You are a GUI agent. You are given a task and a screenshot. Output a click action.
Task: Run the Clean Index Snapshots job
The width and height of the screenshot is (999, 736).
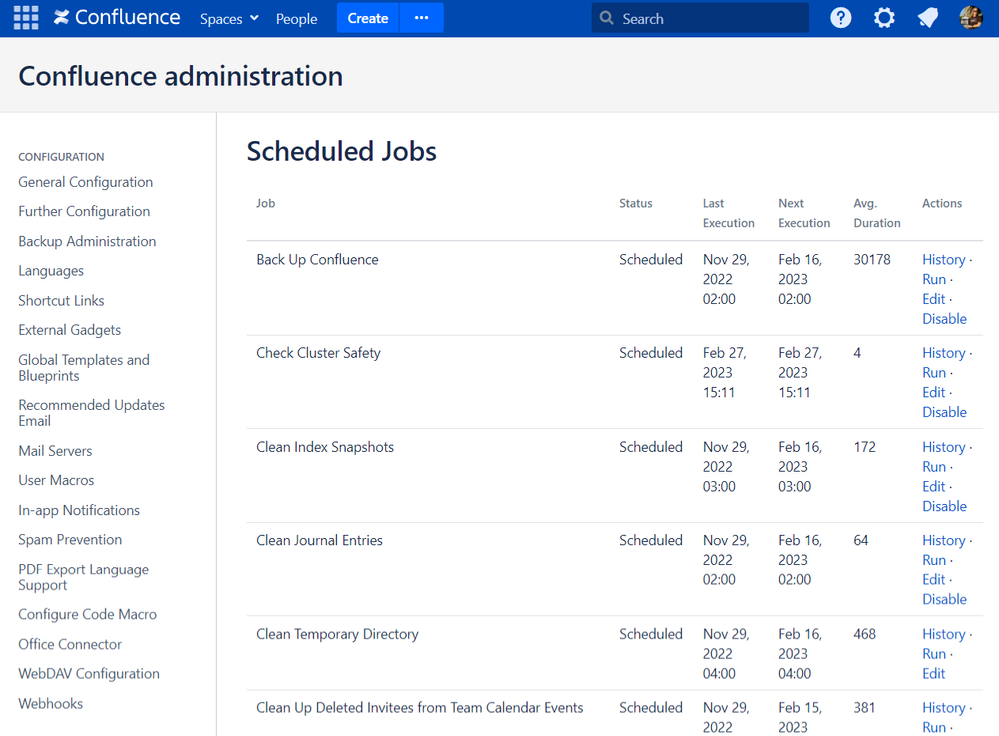tap(934, 467)
